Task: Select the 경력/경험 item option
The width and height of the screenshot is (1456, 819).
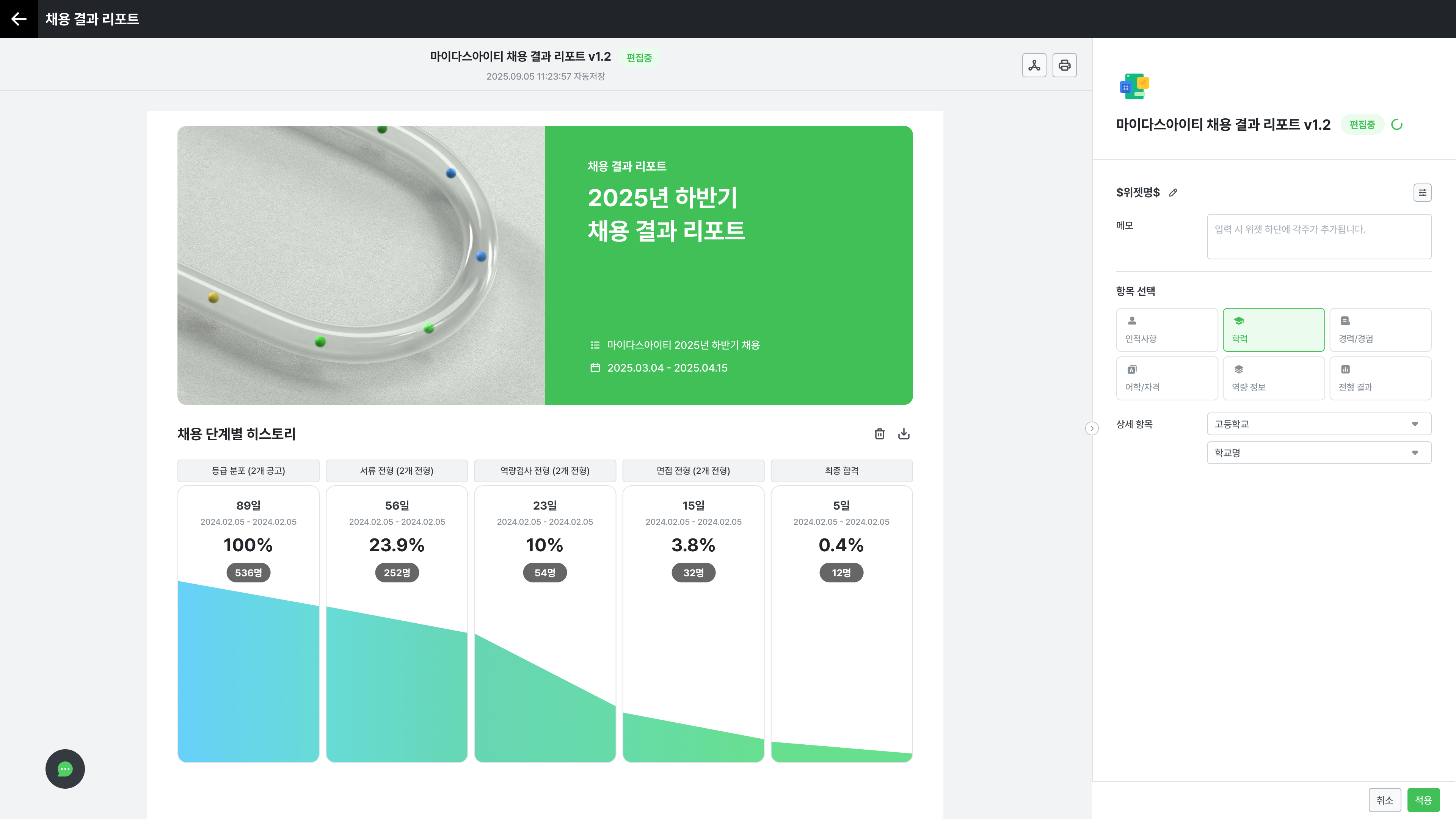Action: click(1380, 329)
